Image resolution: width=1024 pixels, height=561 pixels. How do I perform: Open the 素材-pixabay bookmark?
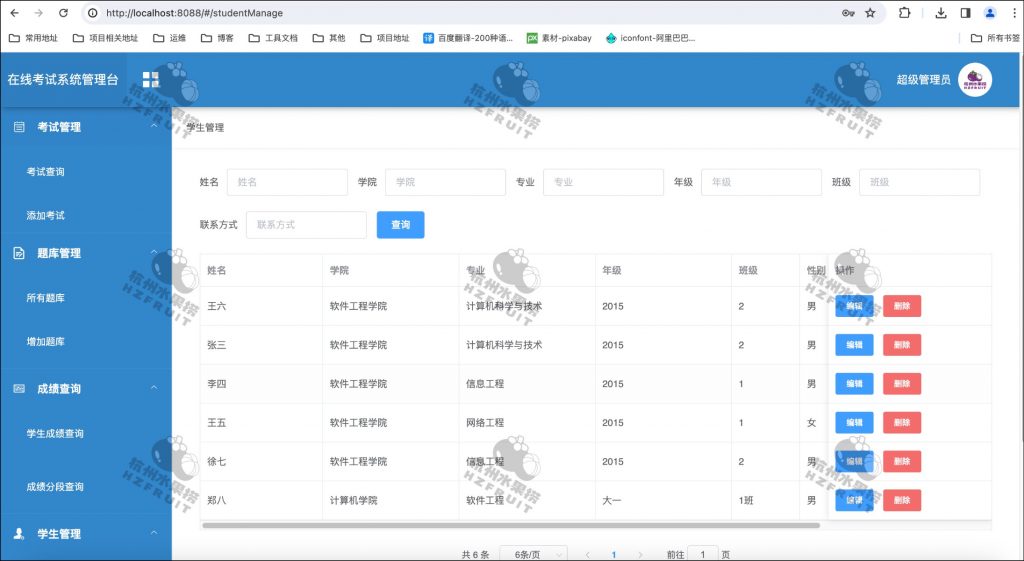click(559, 38)
